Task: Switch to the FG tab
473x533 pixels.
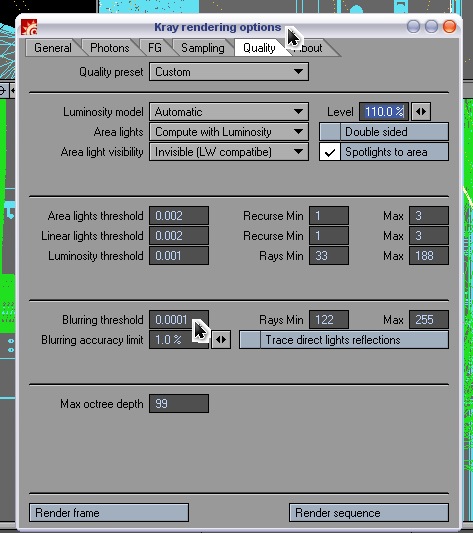Action: tap(155, 48)
